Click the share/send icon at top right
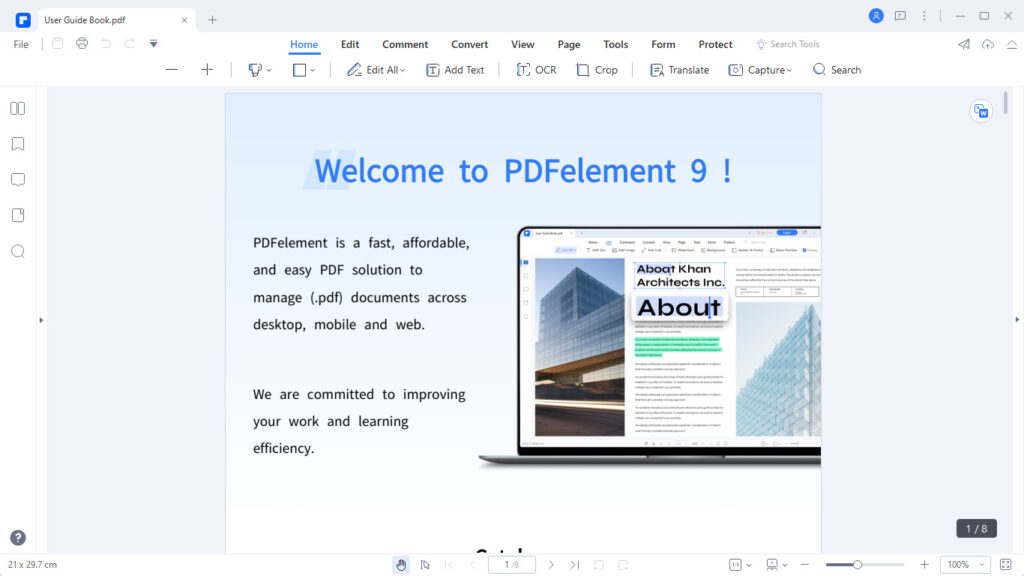 pos(964,44)
